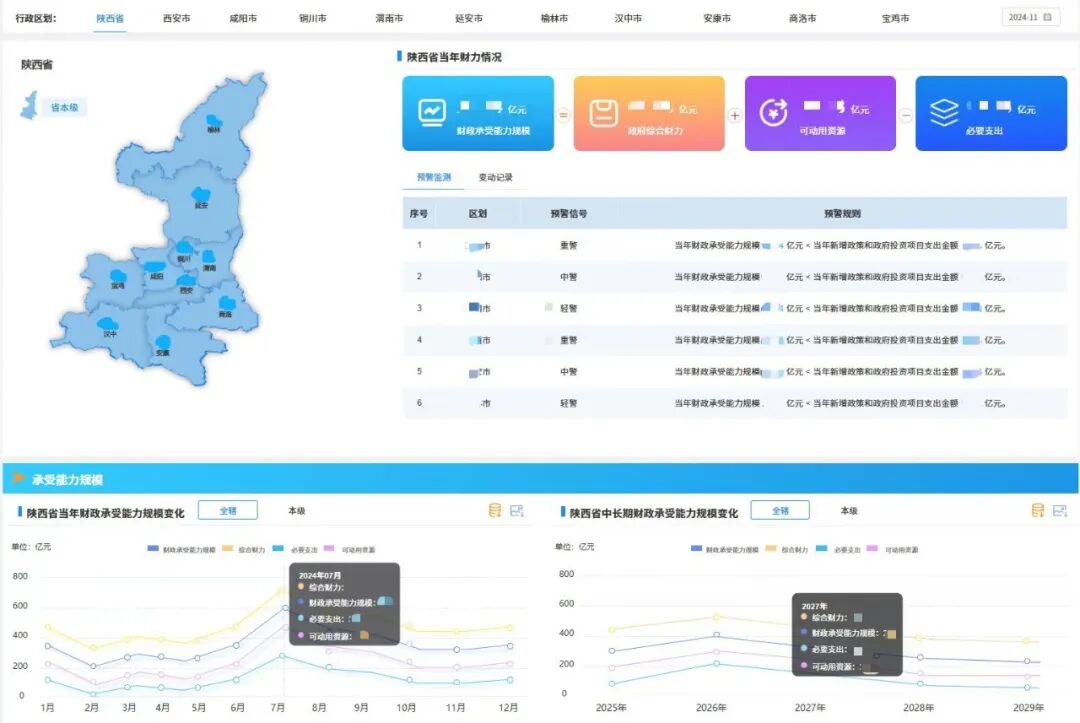Click 轻警 signal in table row 6
The height and width of the screenshot is (723, 1080).
coord(569,404)
